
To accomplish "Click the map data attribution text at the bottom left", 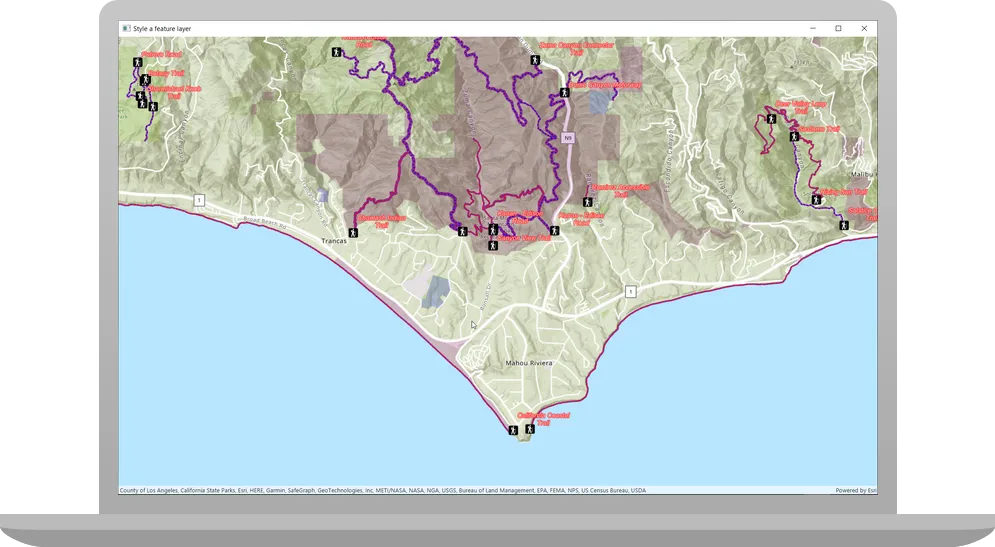I will tap(383, 490).
